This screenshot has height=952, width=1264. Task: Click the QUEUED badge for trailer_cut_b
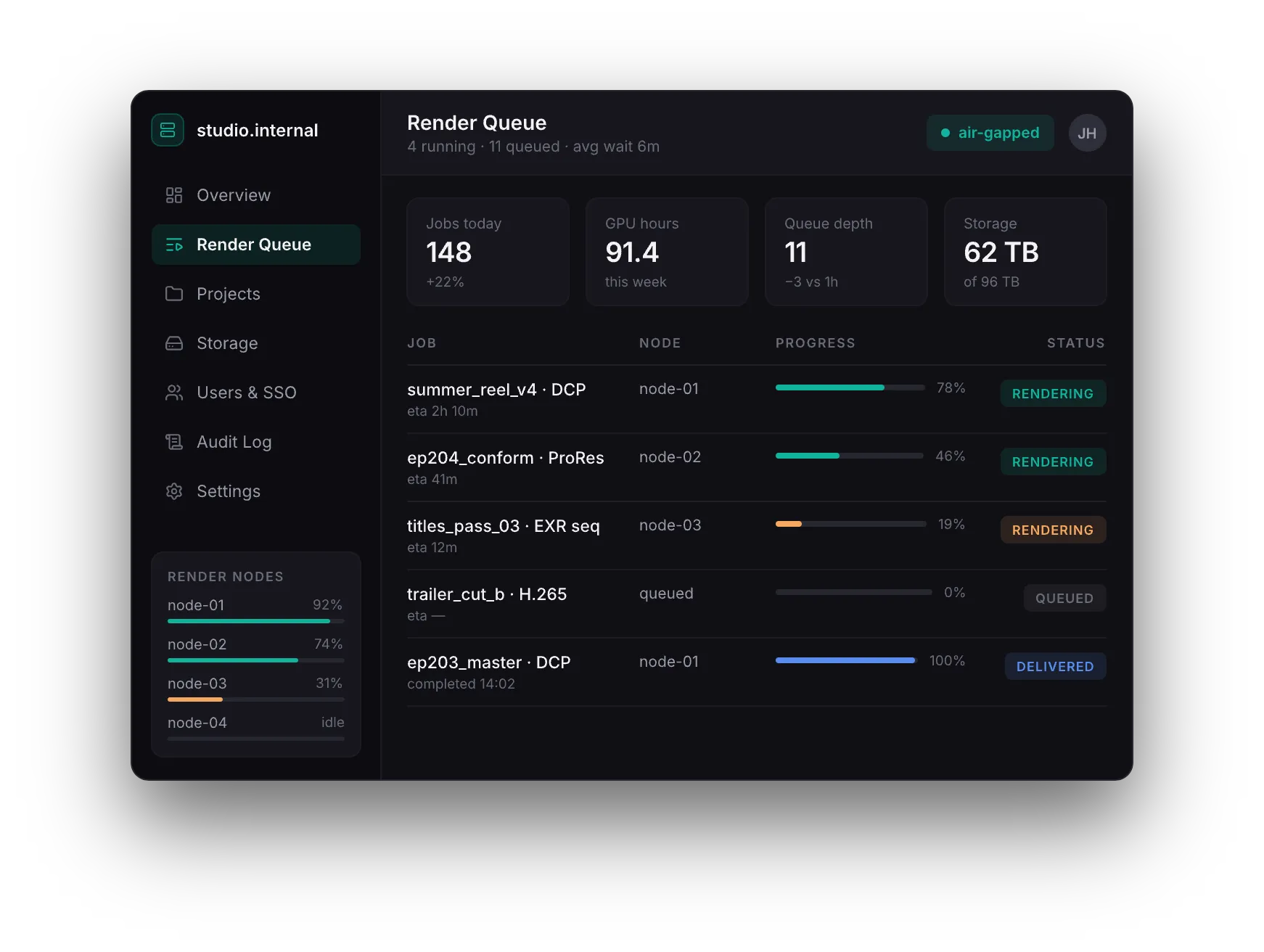(1064, 598)
